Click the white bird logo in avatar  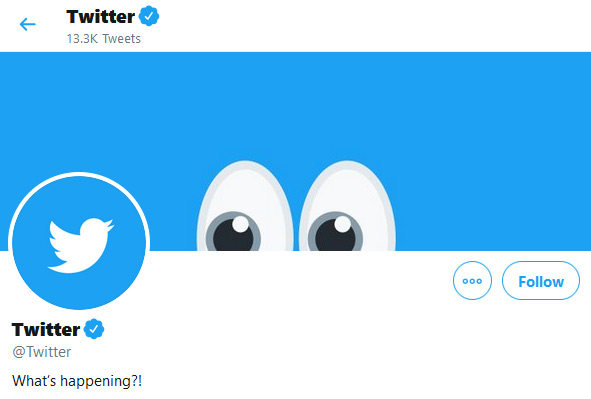[81, 245]
